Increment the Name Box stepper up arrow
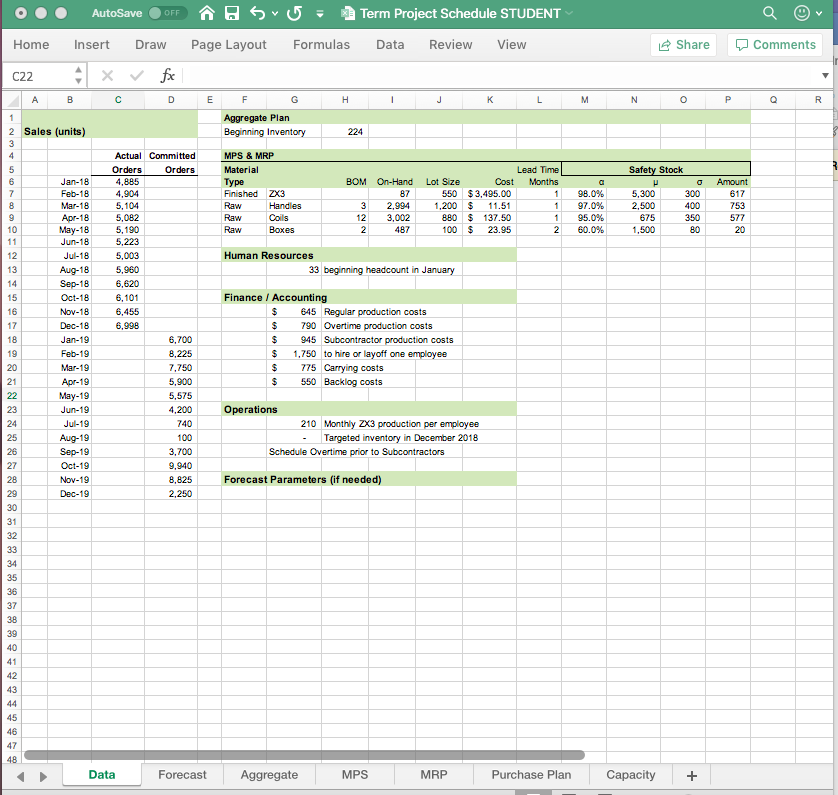The width and height of the screenshot is (838, 795). (76, 70)
